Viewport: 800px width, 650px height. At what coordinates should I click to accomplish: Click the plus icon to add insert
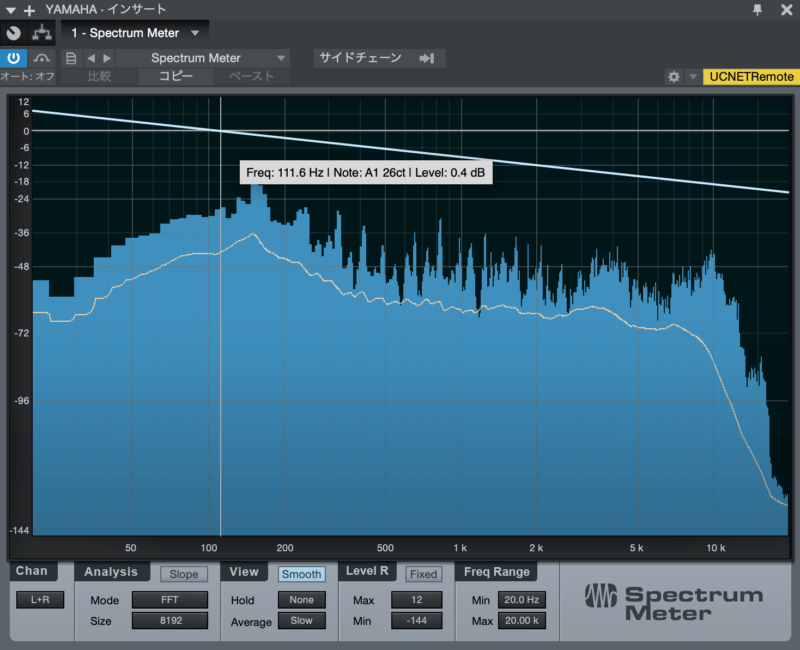28,10
